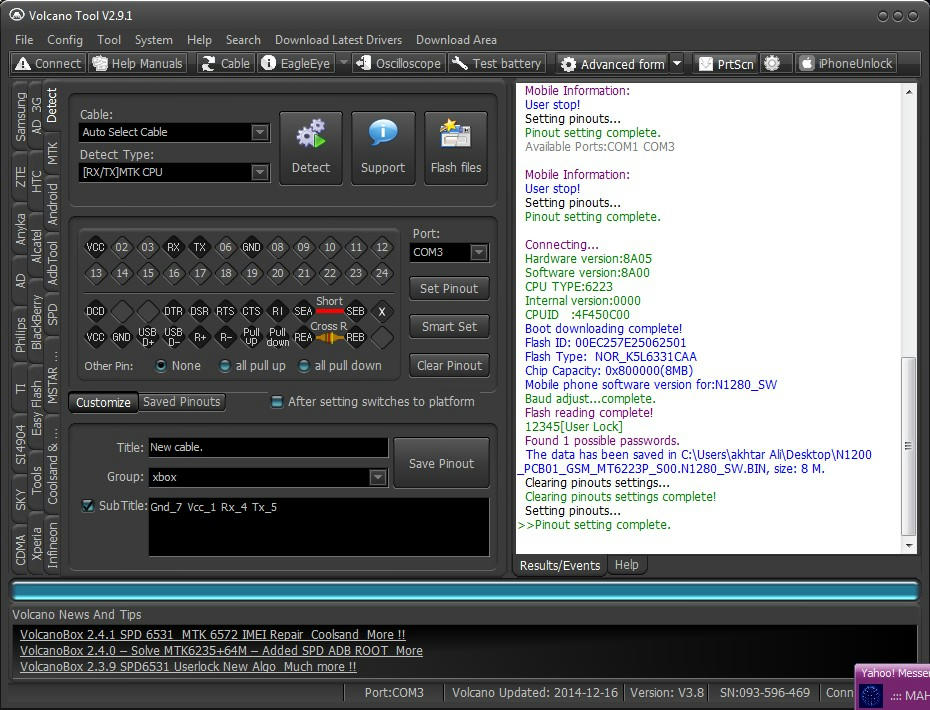Select pin 24 in pinout grid
Viewport: 930px width, 710px height.
pyautogui.click(x=382, y=273)
